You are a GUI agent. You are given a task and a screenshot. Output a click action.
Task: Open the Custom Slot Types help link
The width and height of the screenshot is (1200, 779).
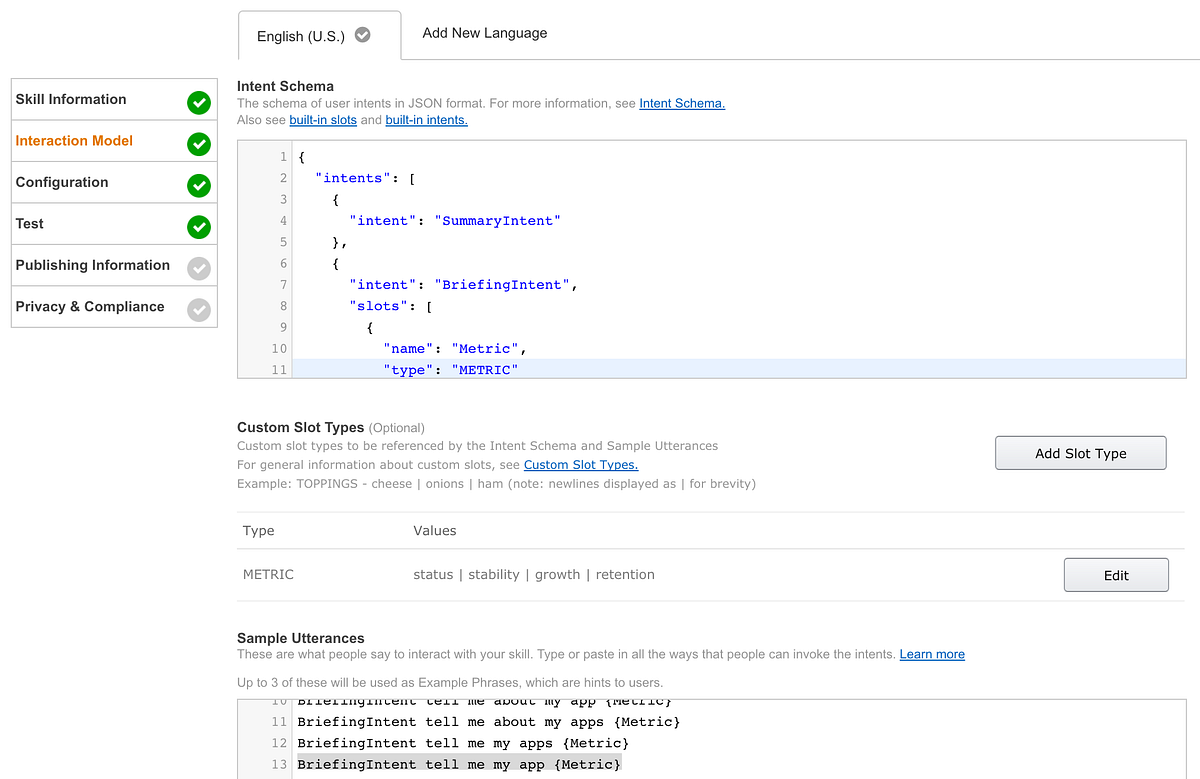pyautogui.click(x=580, y=464)
